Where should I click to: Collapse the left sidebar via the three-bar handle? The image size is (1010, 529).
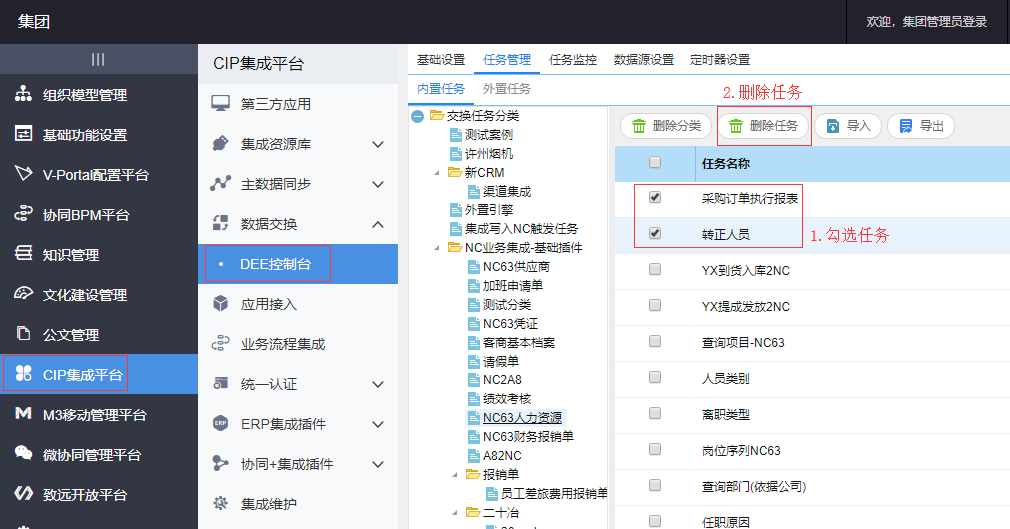click(x=98, y=59)
